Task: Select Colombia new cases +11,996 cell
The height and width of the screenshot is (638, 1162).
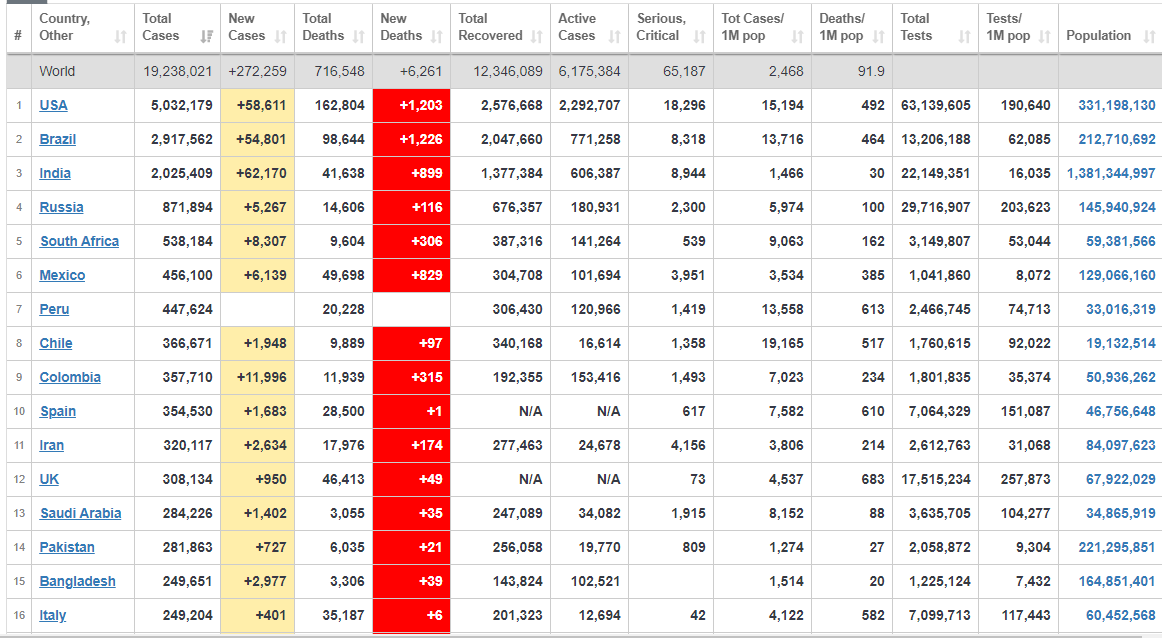Action: (x=257, y=378)
